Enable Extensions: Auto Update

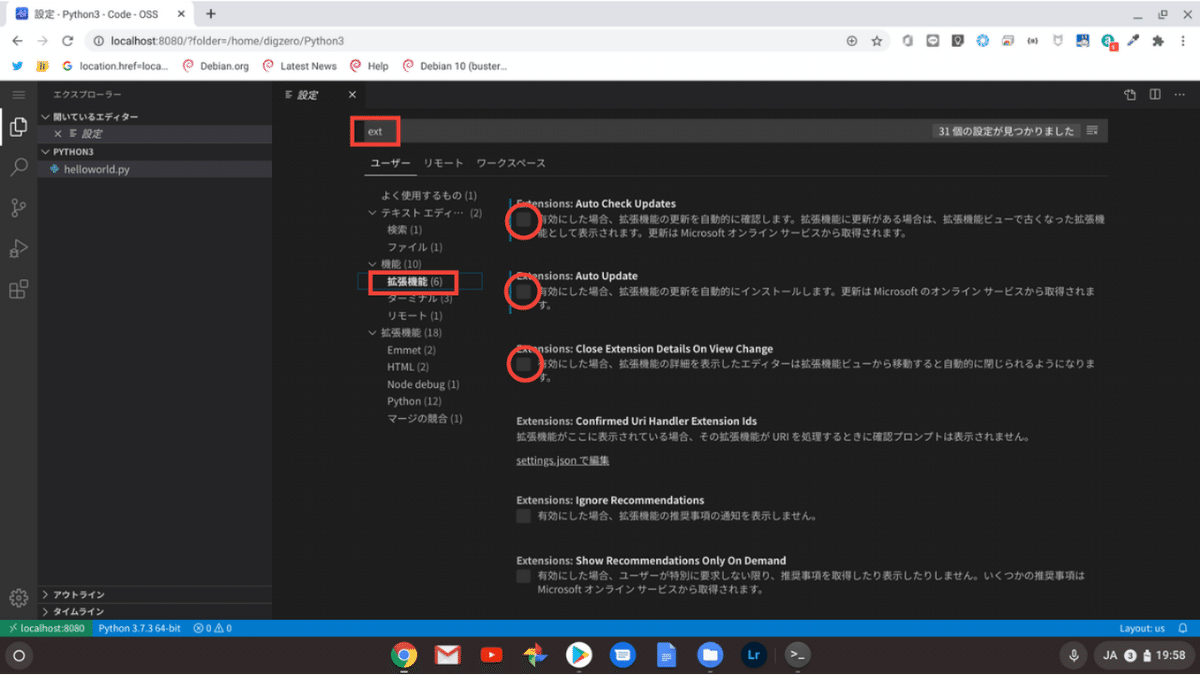tap(522, 291)
